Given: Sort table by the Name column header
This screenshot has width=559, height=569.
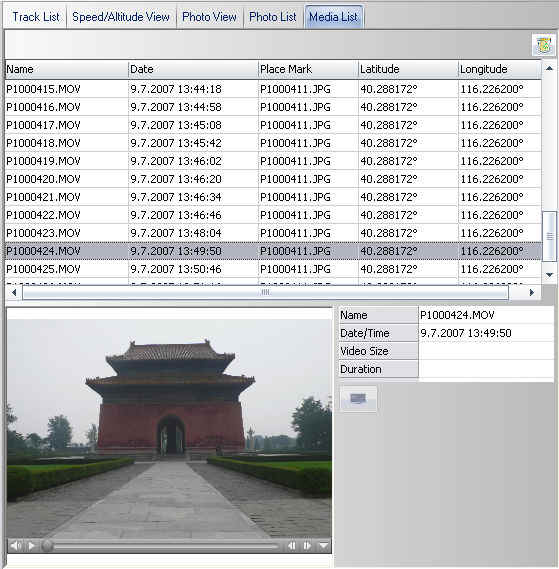Looking at the screenshot, I should 67,69.
